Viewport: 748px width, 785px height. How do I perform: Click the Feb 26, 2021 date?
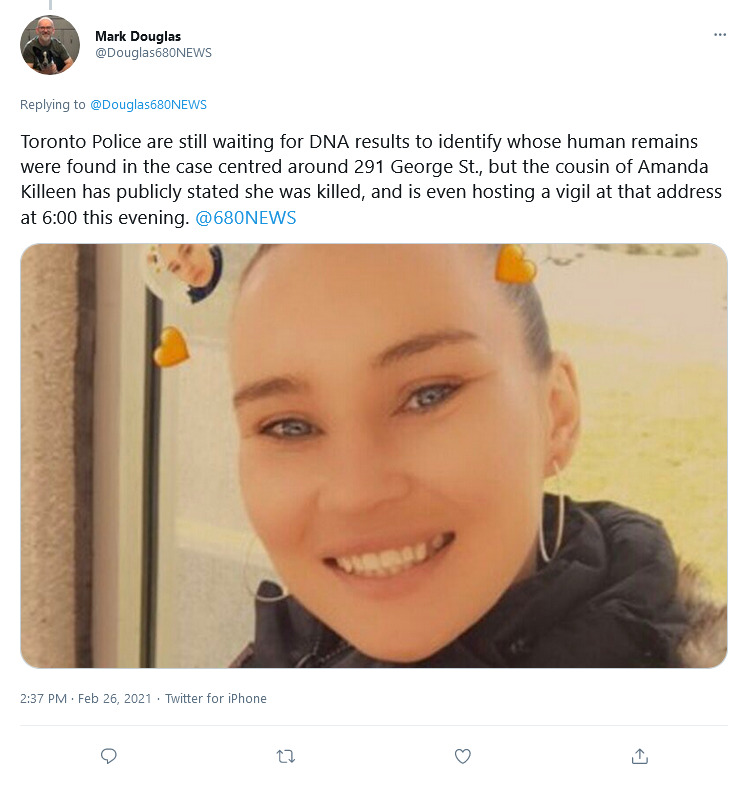click(x=114, y=698)
